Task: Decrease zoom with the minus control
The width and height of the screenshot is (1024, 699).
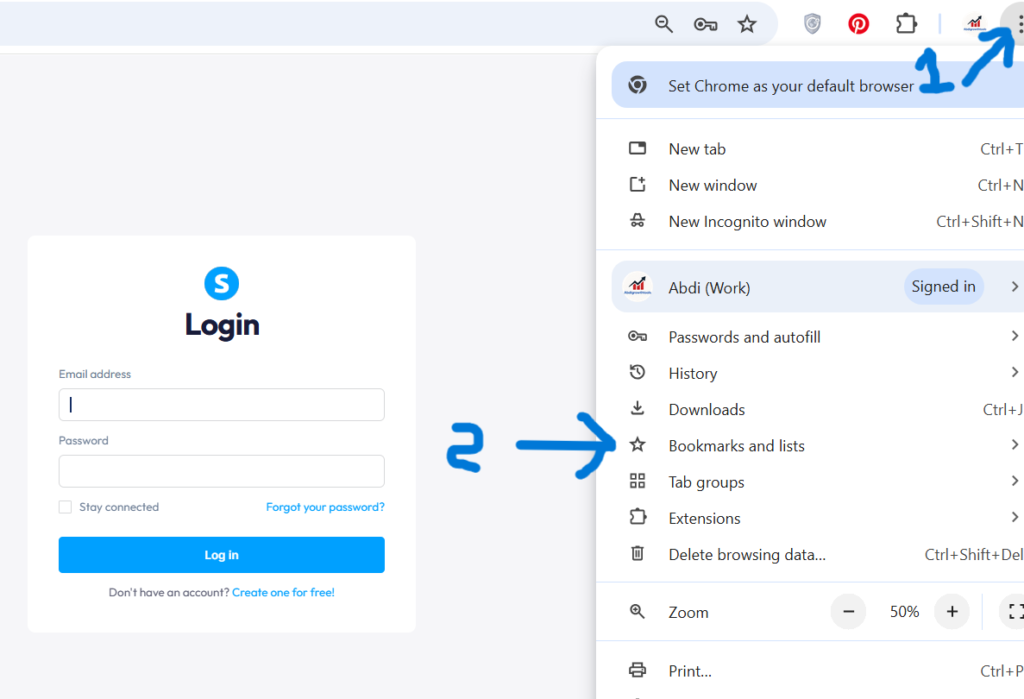Action: (x=848, y=611)
